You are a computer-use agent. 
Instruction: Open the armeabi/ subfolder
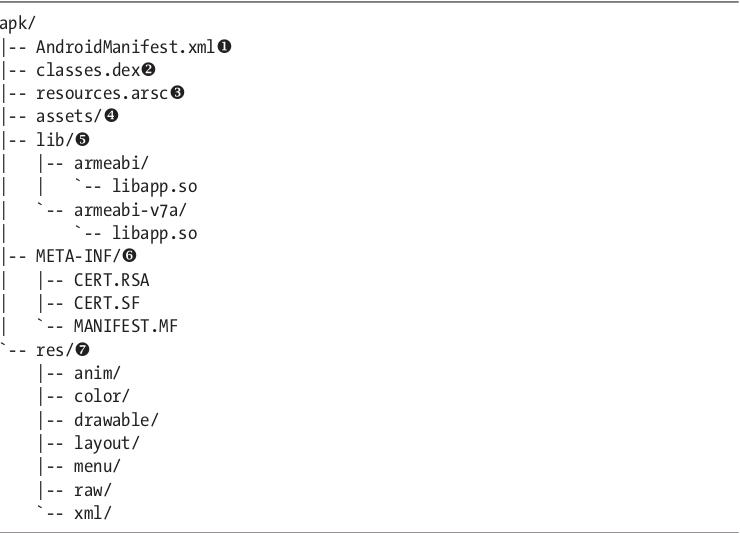point(111,163)
